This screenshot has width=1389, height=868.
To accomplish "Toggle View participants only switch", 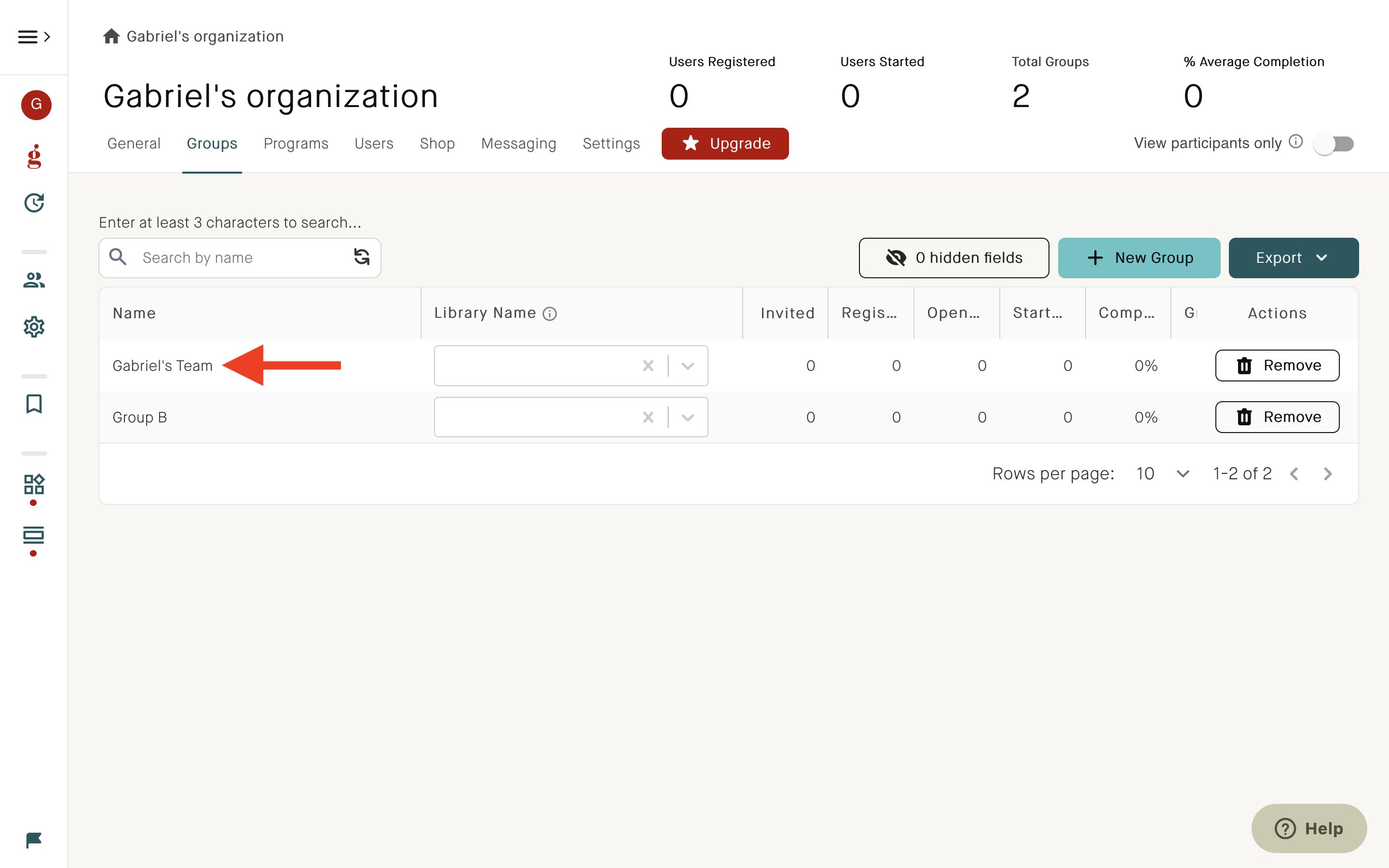I will tap(1334, 144).
